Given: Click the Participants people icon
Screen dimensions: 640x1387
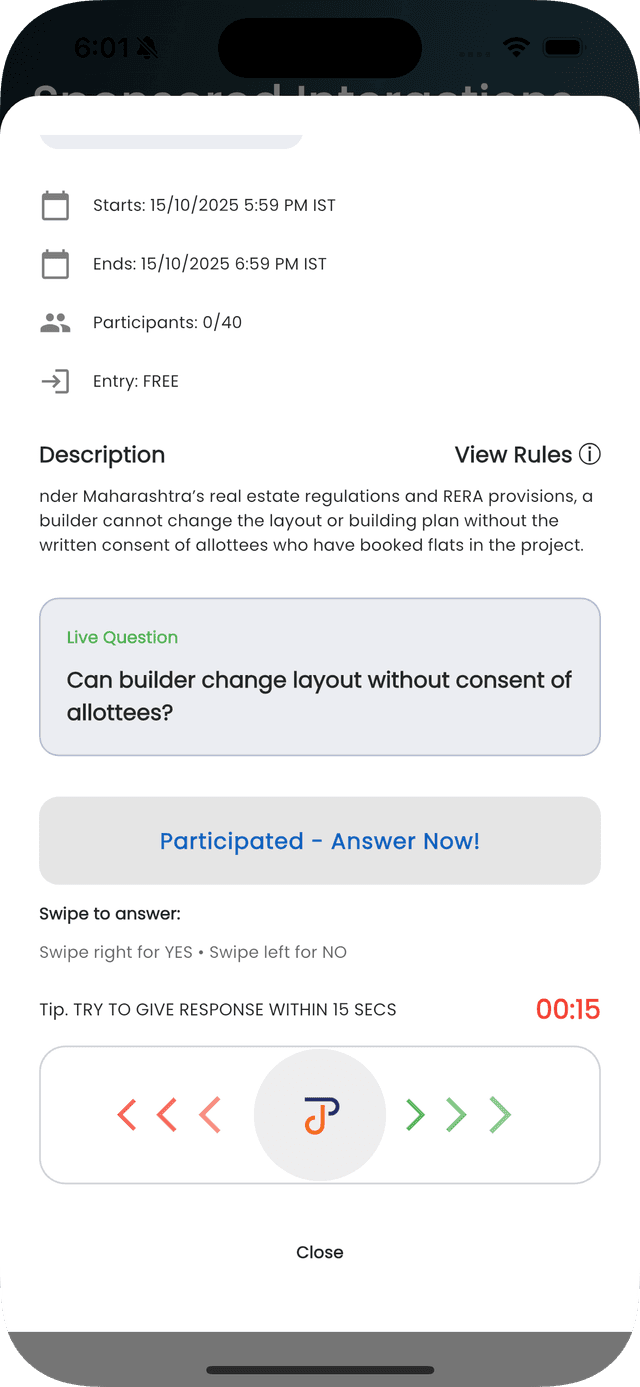Looking at the screenshot, I should [55, 323].
